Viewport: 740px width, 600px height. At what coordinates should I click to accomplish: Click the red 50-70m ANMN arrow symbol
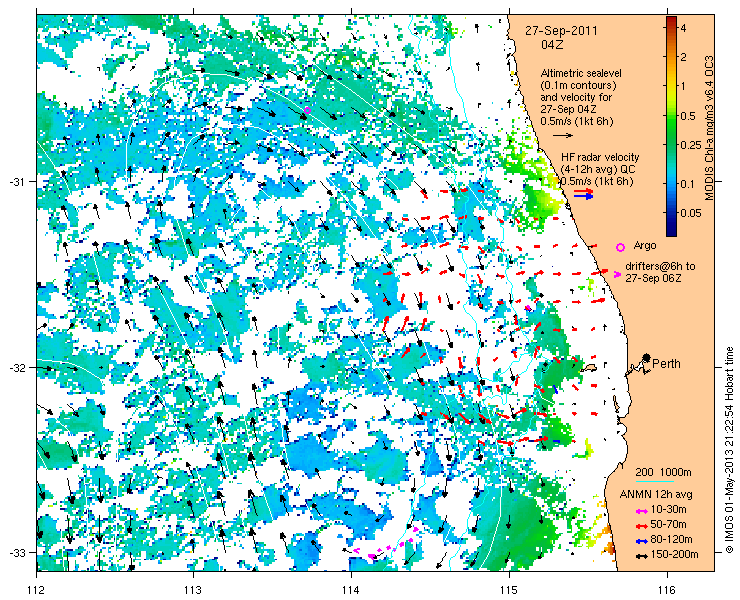[x=641, y=526]
